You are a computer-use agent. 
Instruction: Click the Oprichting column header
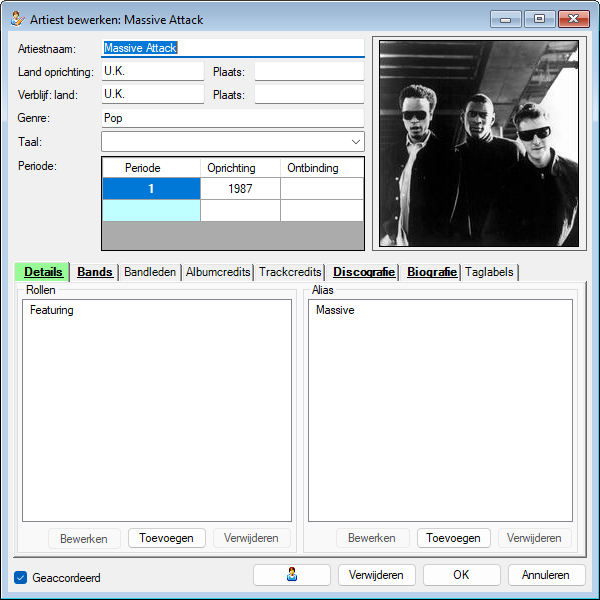[x=240, y=168]
